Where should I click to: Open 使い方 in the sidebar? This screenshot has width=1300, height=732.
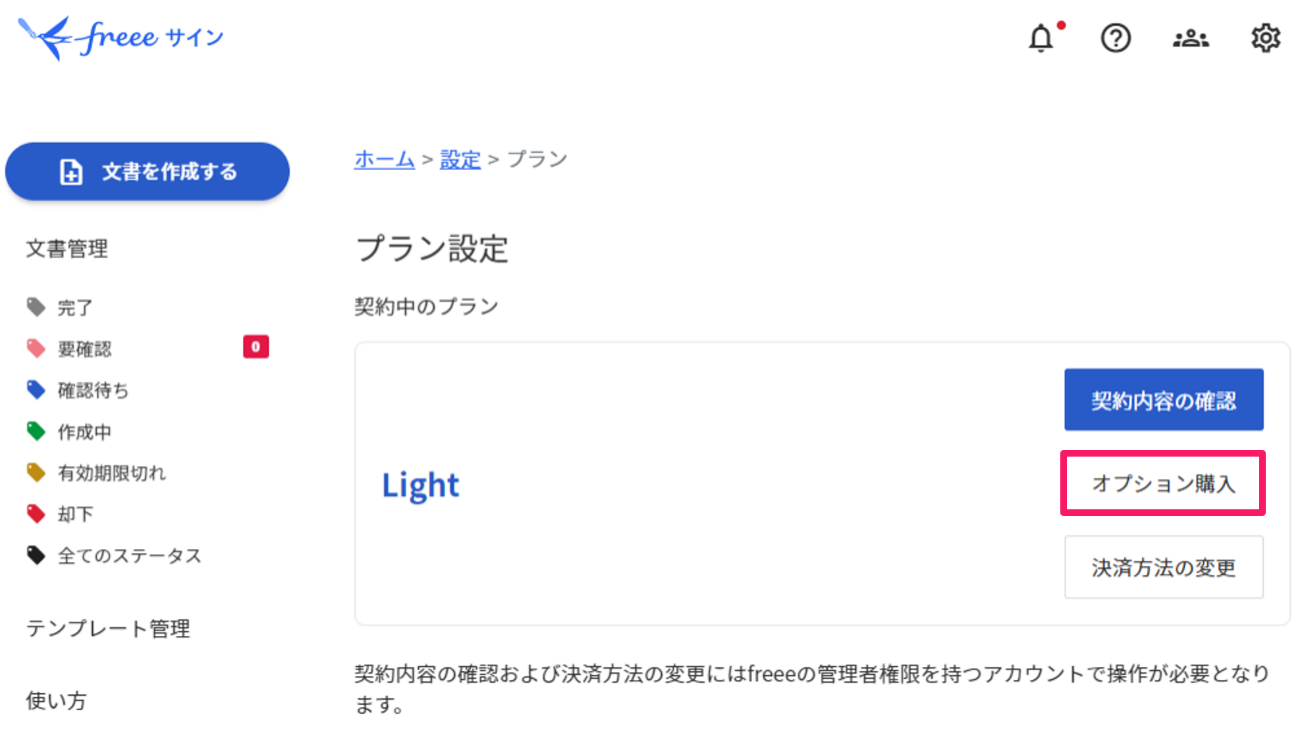(x=56, y=701)
